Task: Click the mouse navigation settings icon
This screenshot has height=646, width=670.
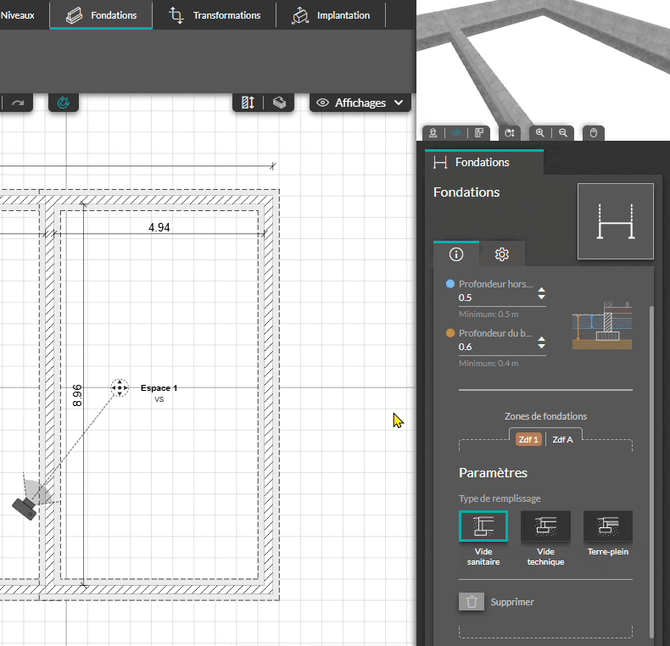Action: point(509,133)
